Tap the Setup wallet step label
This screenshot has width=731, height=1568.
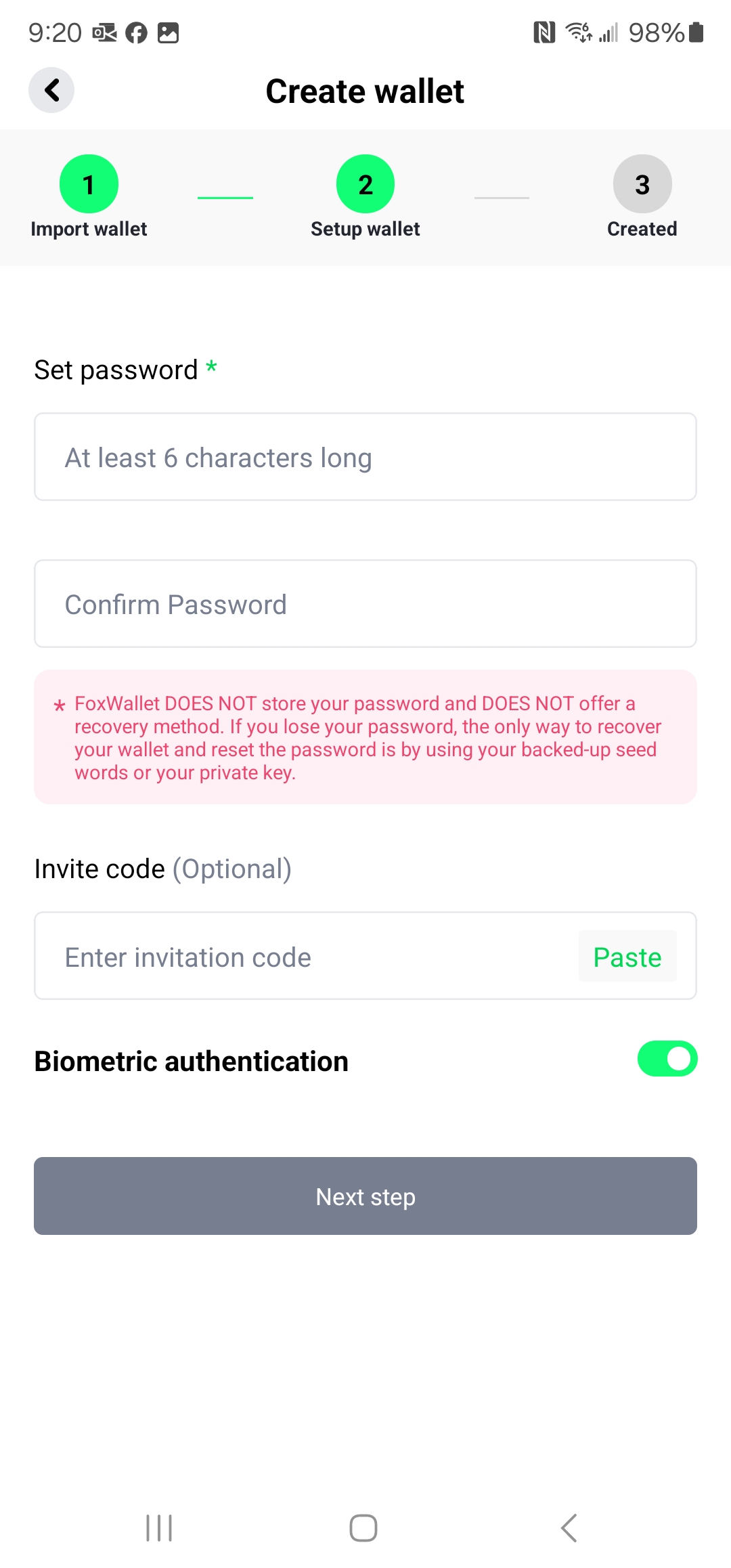tap(365, 230)
